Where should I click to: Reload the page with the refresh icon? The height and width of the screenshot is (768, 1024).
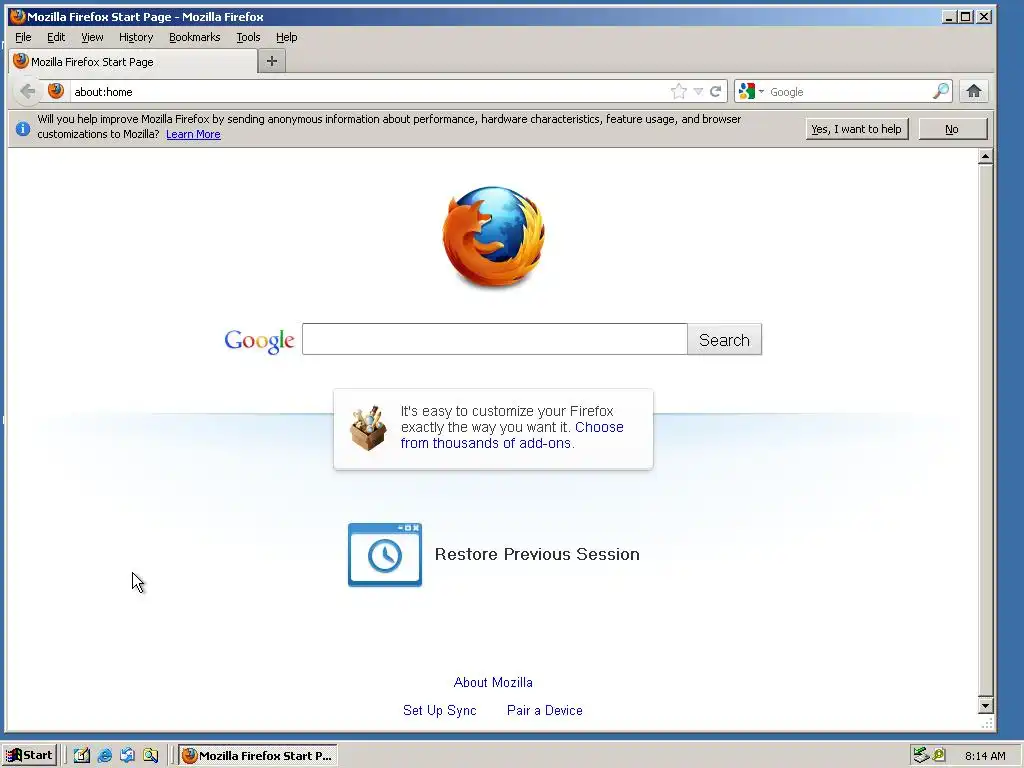point(716,91)
